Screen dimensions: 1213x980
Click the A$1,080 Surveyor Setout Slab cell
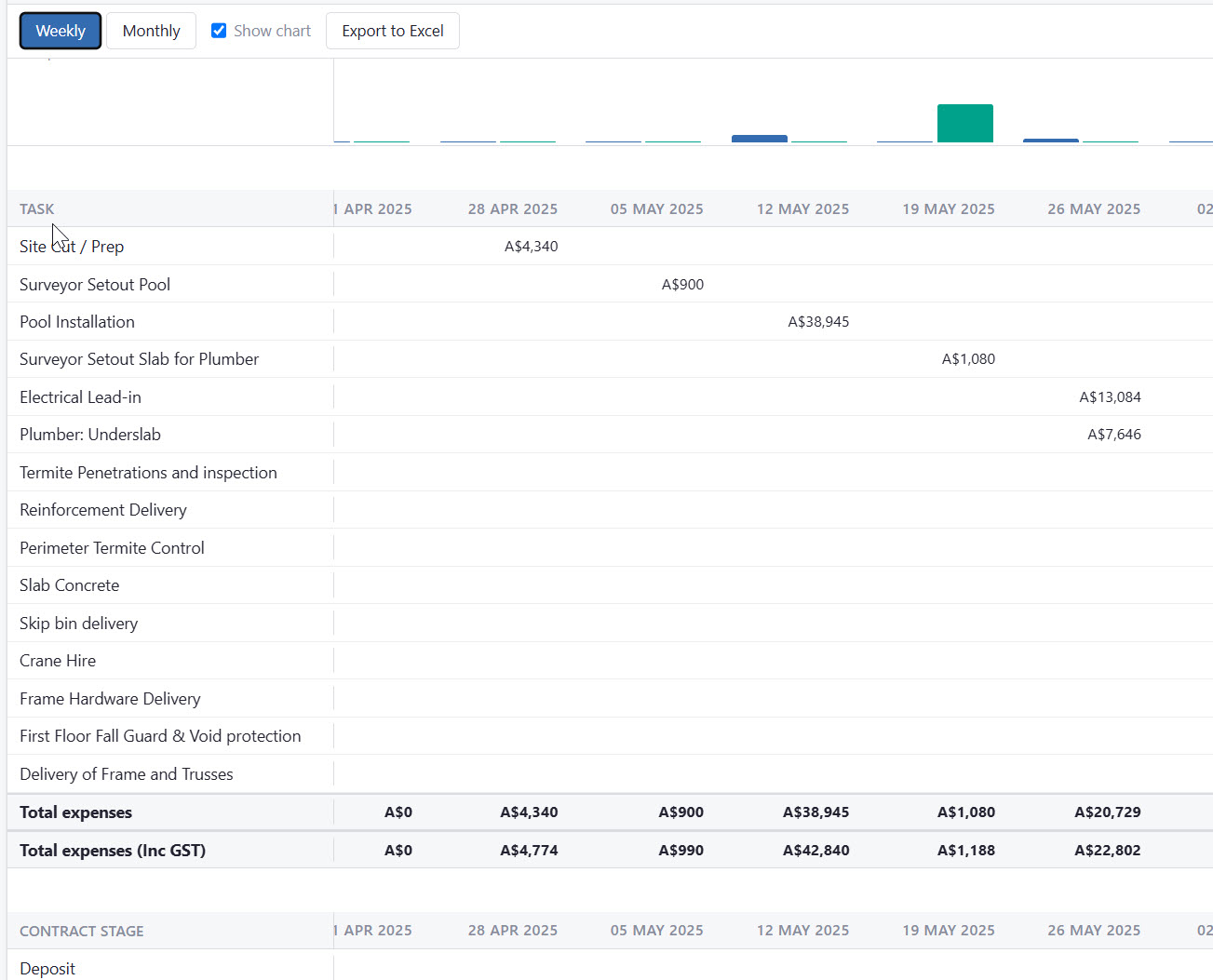(968, 359)
